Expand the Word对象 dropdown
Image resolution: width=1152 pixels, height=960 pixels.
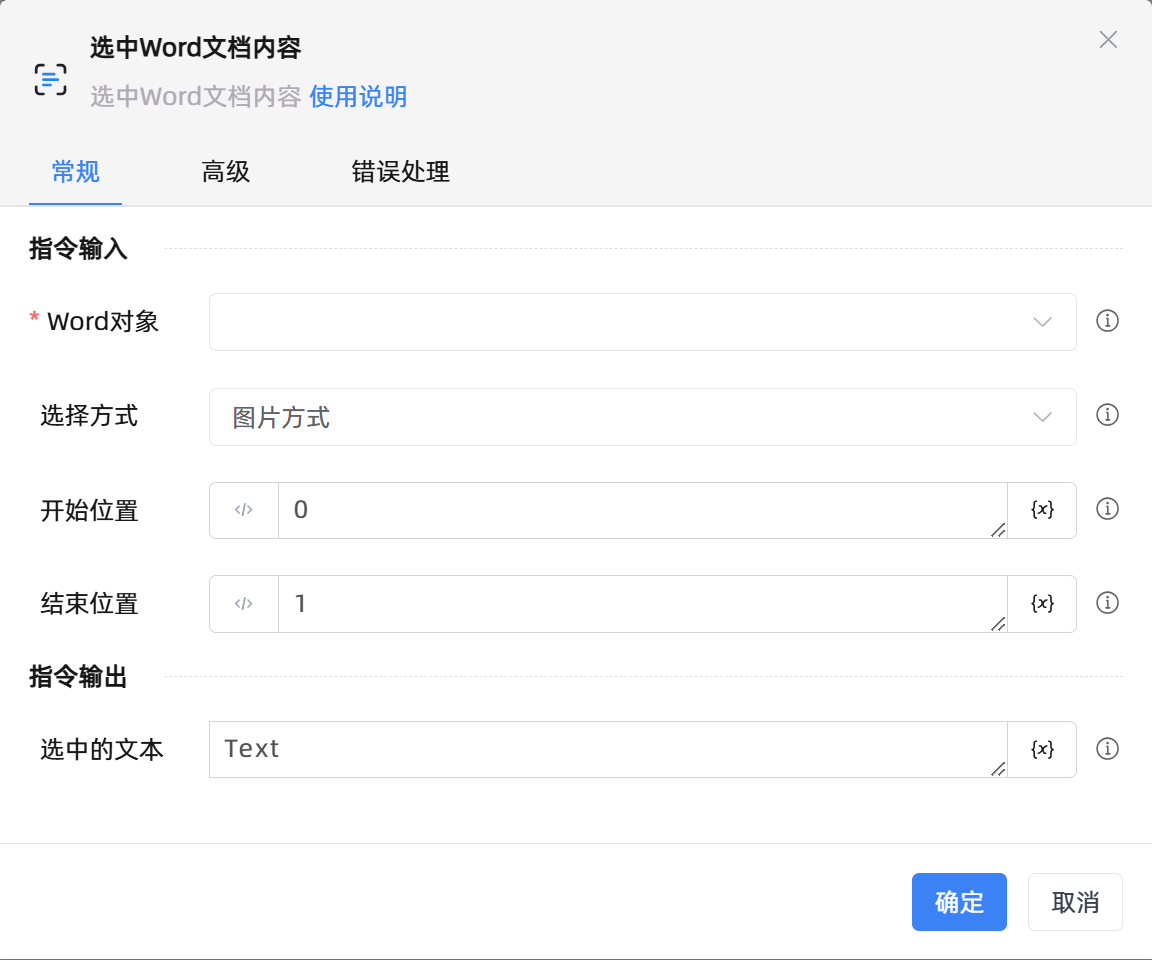coord(643,322)
